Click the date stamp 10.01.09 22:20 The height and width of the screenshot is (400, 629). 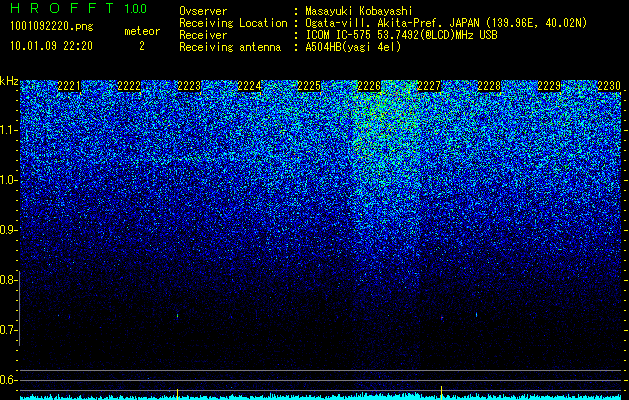[x=51, y=46]
